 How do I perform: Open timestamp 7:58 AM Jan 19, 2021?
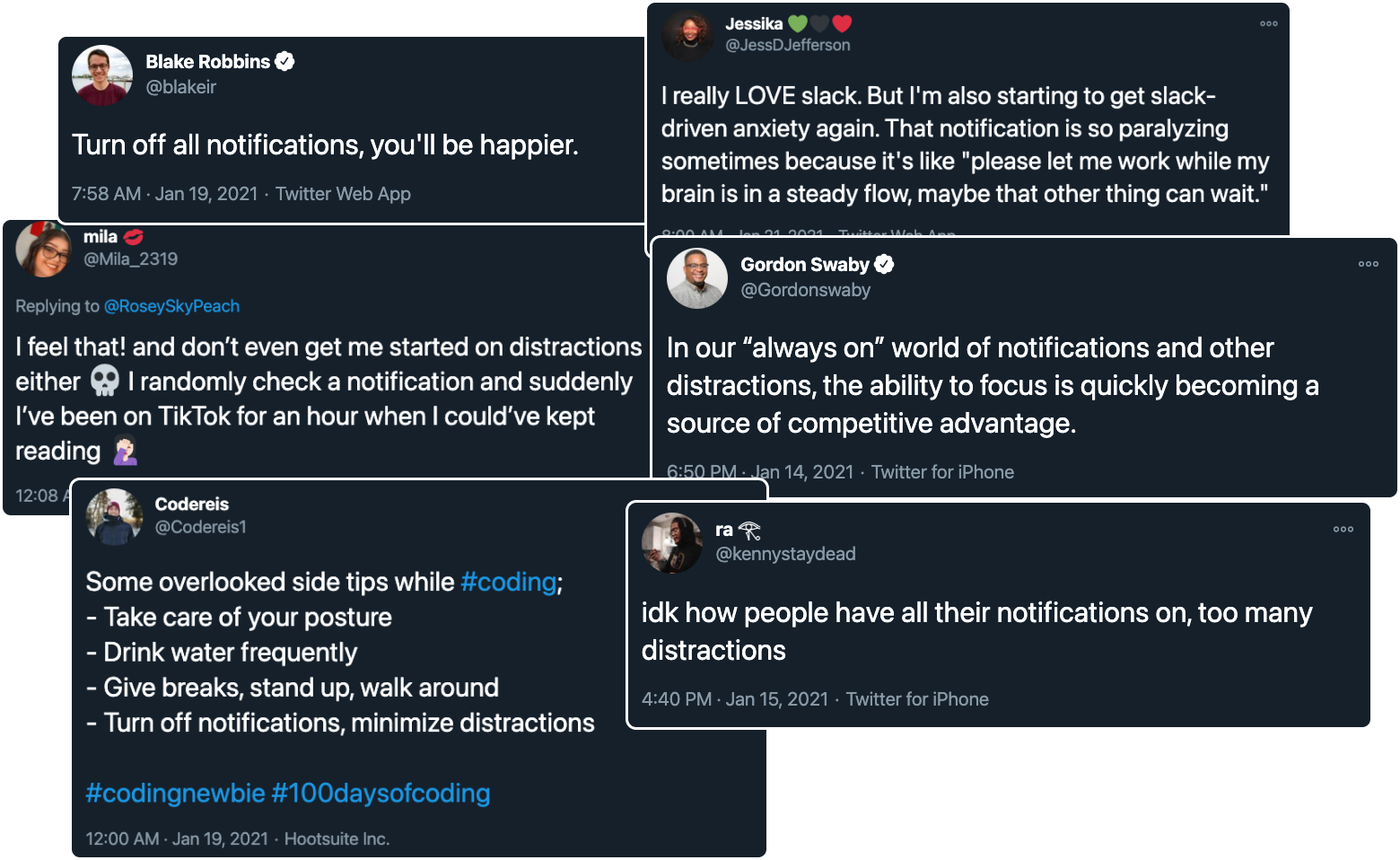coord(164,194)
